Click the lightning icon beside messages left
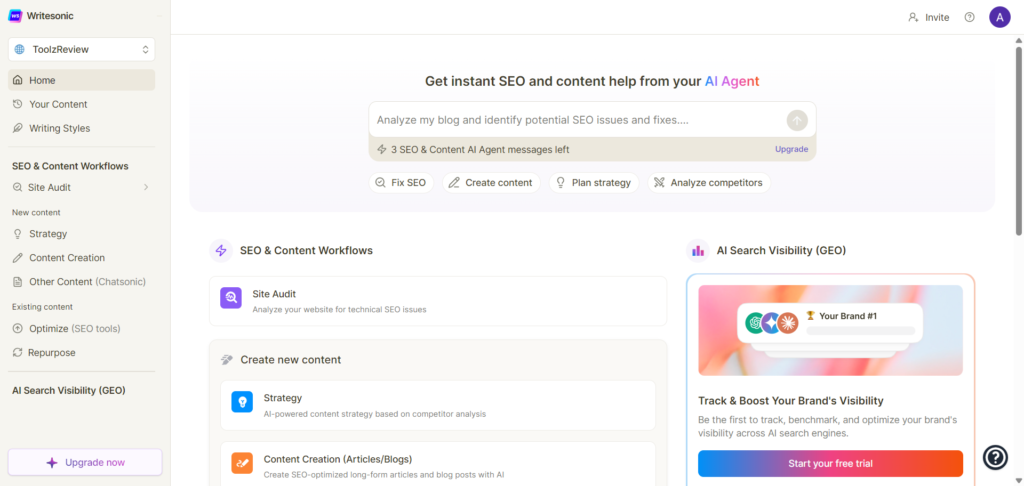Viewport: 1024px width, 486px height. tap(382, 149)
